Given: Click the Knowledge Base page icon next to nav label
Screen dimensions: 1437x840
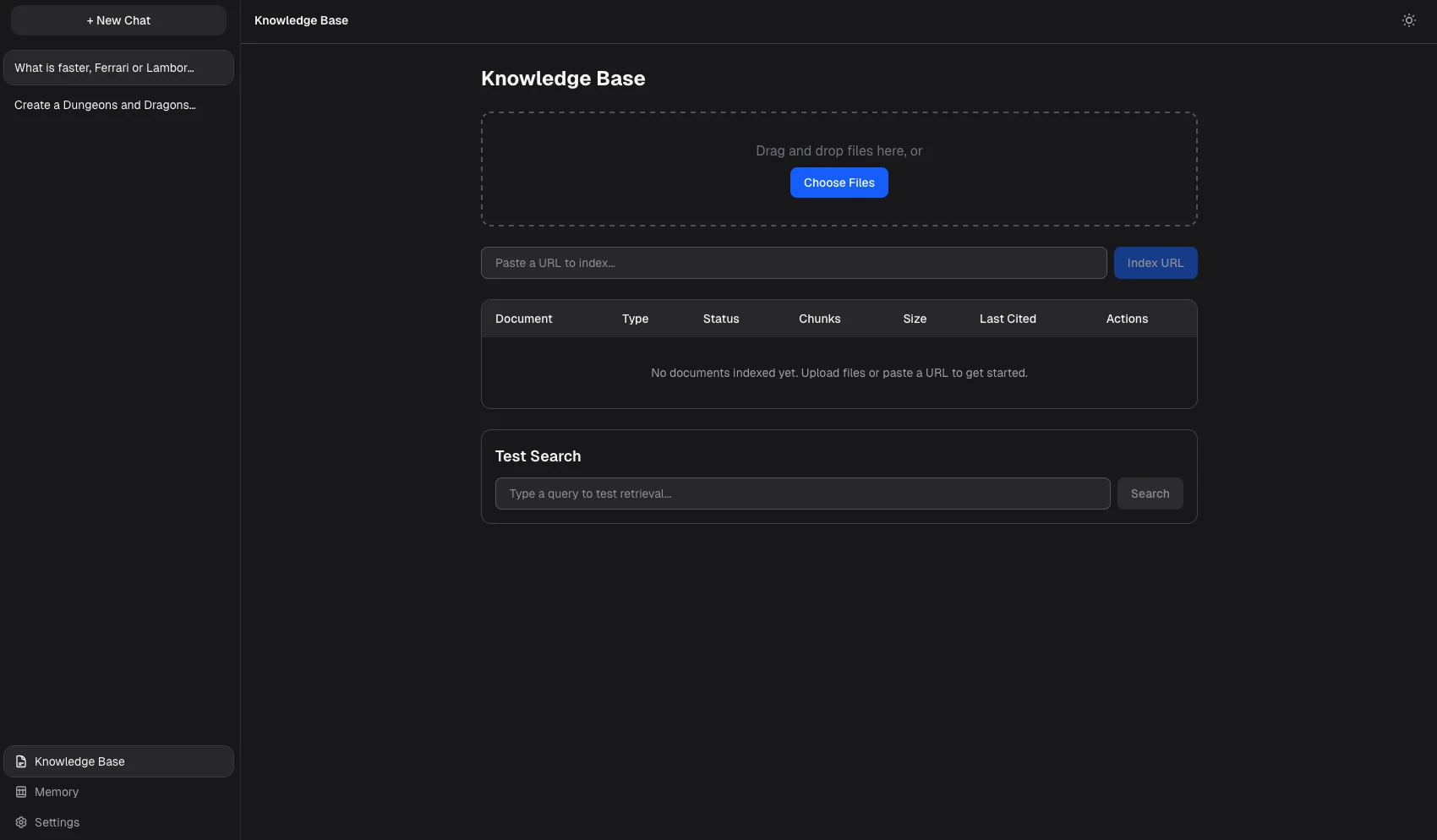Looking at the screenshot, I should tap(20, 761).
